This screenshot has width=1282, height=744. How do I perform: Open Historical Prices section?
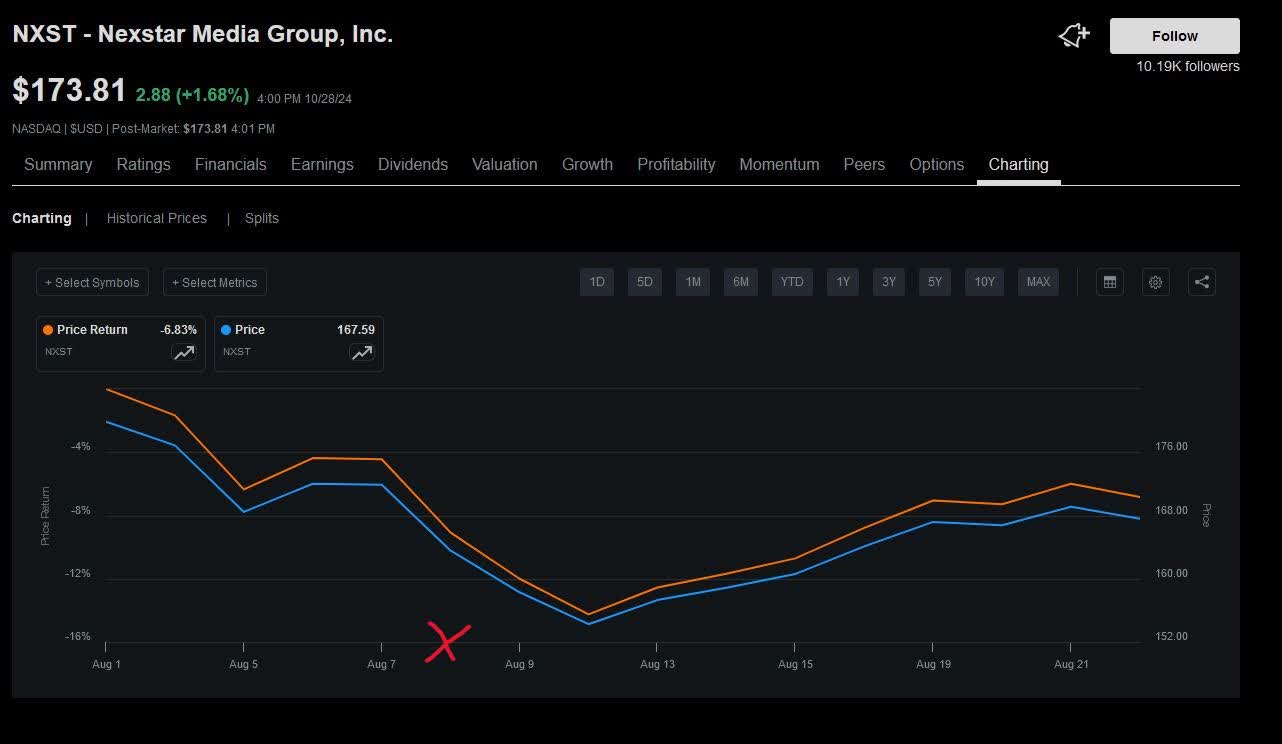(x=157, y=218)
